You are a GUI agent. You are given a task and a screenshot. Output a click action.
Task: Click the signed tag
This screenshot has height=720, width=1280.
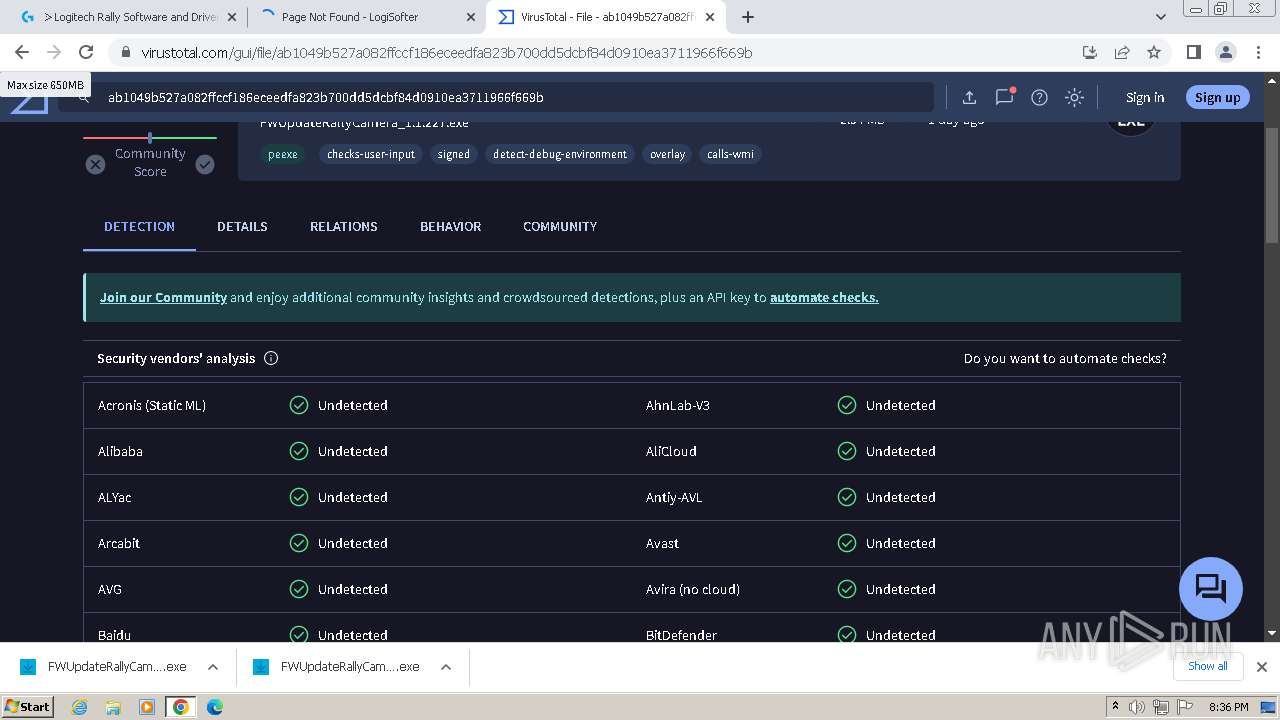[x=453, y=154]
